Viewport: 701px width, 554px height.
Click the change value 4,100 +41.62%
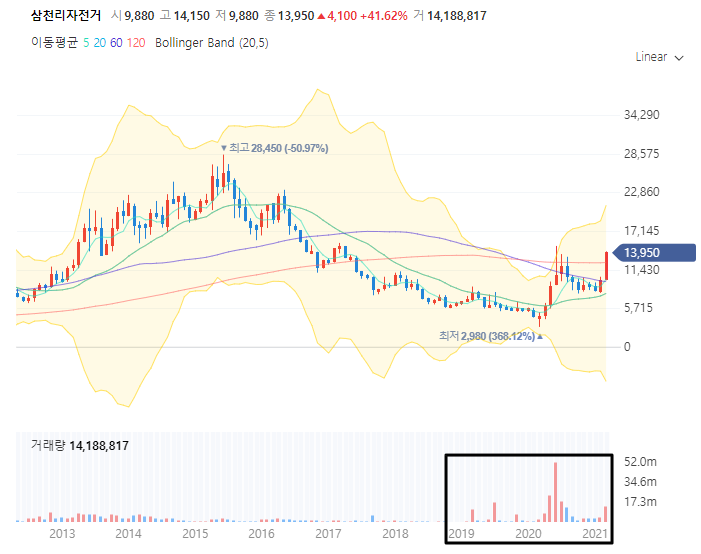pos(363,16)
